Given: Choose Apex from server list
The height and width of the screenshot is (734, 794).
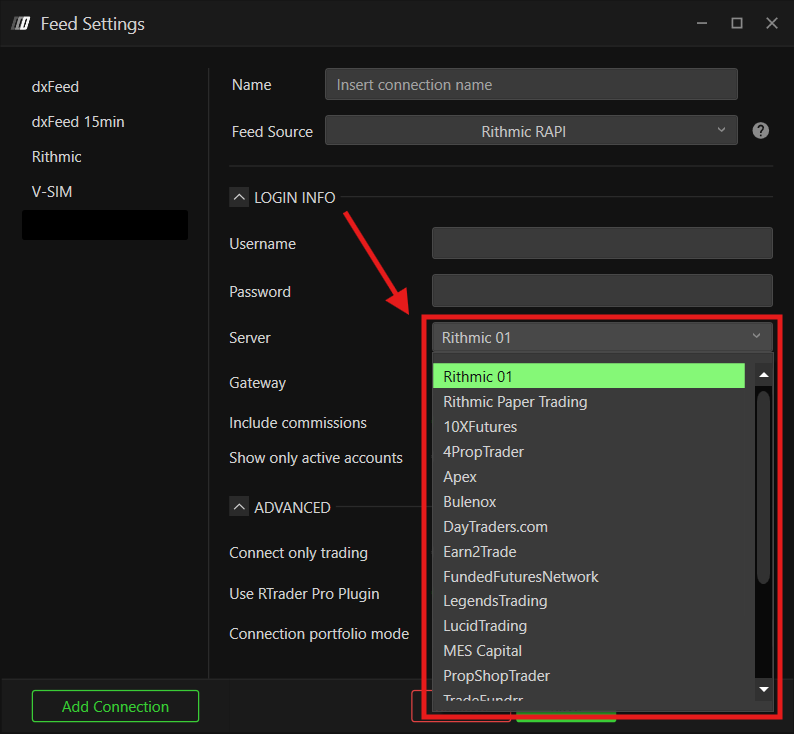Looking at the screenshot, I should [x=589, y=476].
